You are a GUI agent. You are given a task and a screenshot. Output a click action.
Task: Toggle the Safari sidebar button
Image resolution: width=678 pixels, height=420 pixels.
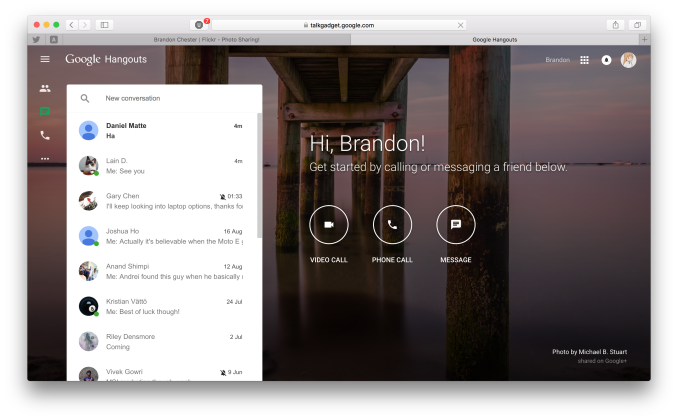click(x=104, y=25)
